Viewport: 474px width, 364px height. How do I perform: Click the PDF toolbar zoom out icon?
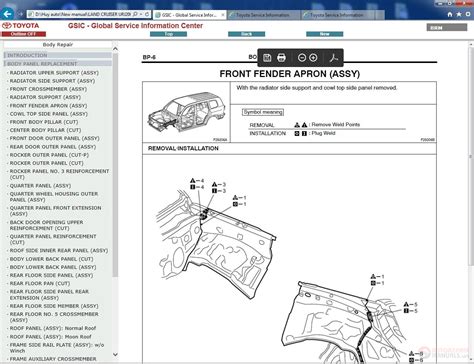pyautogui.click(x=302, y=58)
